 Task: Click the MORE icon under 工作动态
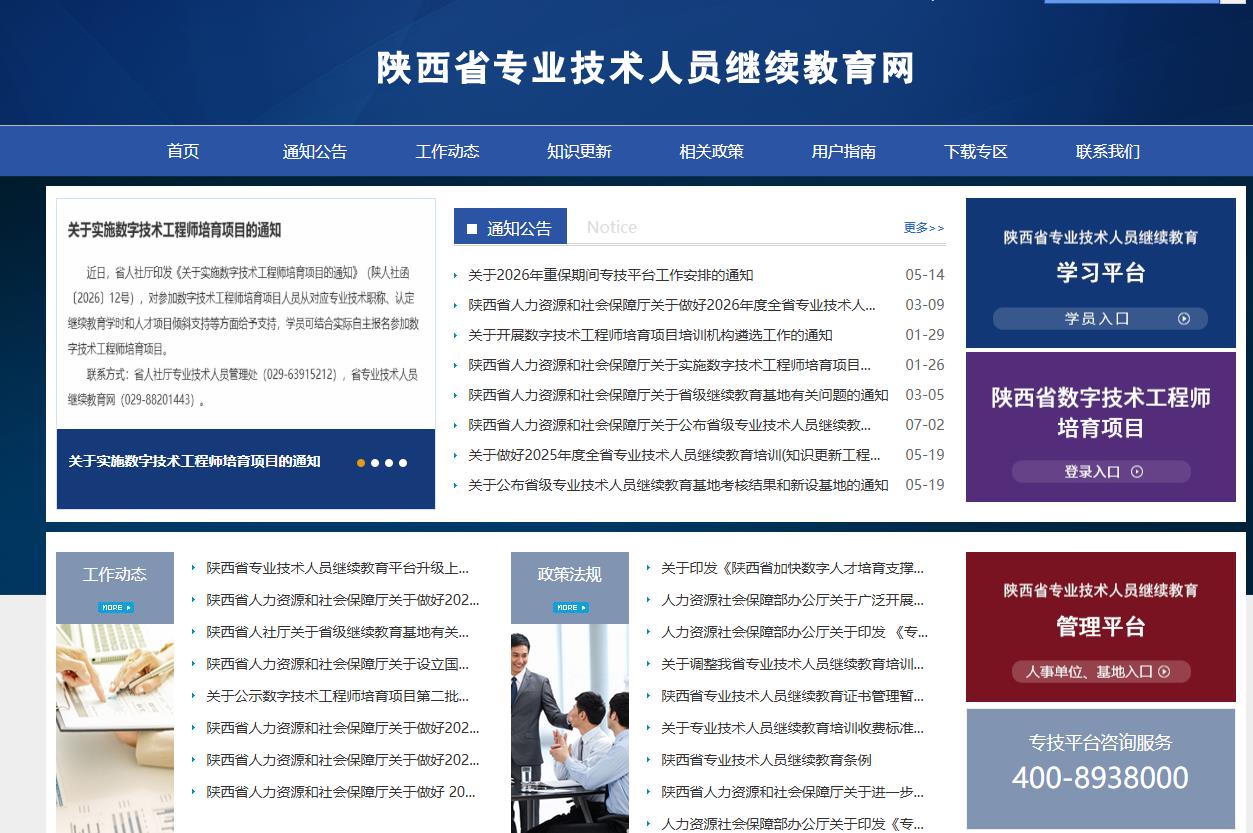click(115, 607)
